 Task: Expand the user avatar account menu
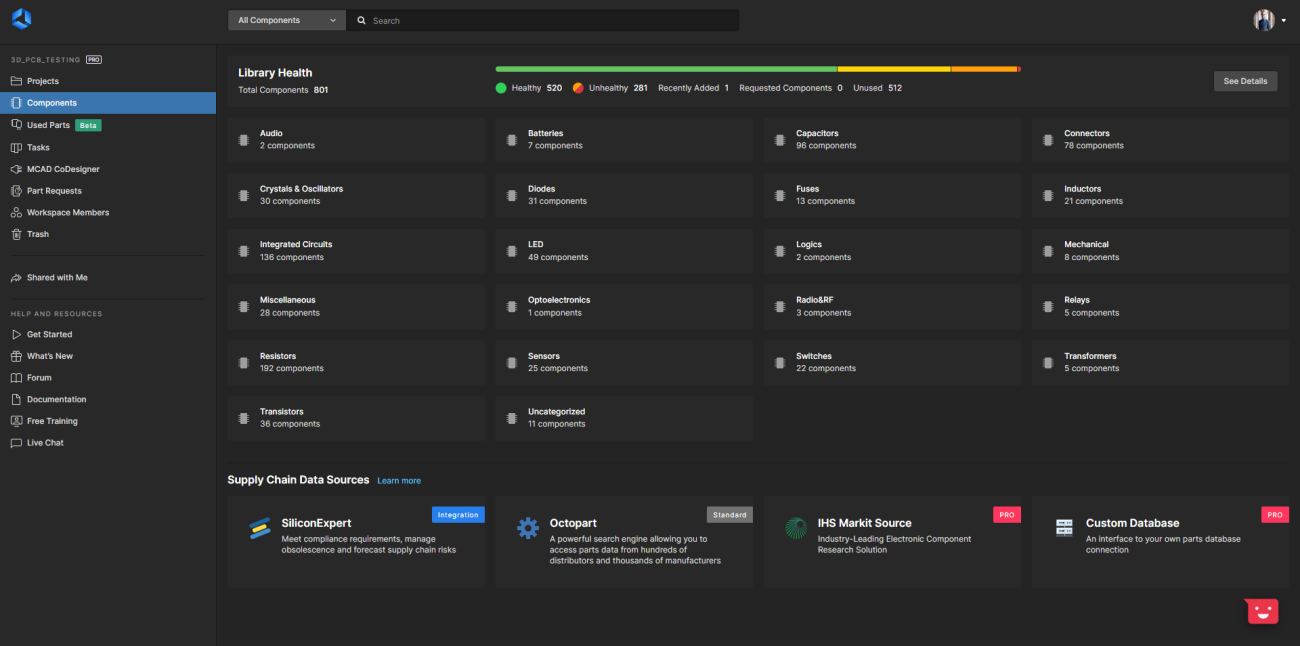click(x=1269, y=20)
